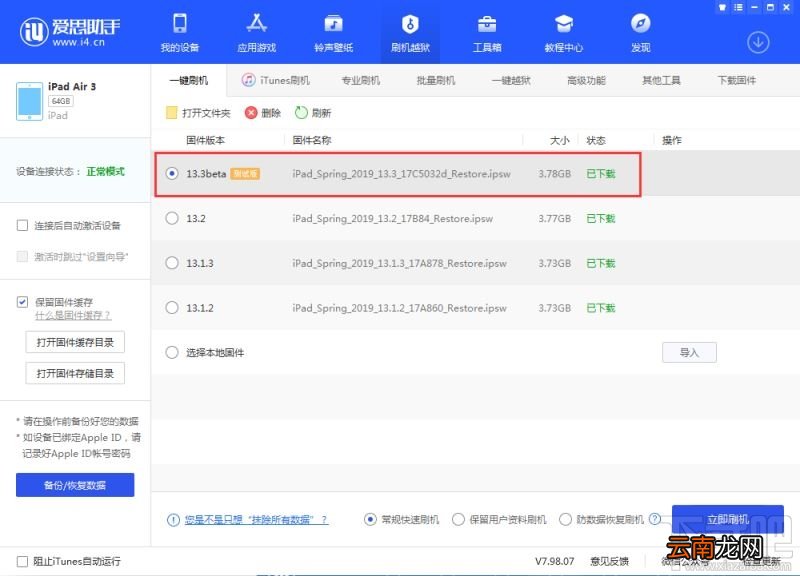Click the iPad Air 3 device thumbnail
The height and width of the screenshot is (576, 800).
pos(29,101)
